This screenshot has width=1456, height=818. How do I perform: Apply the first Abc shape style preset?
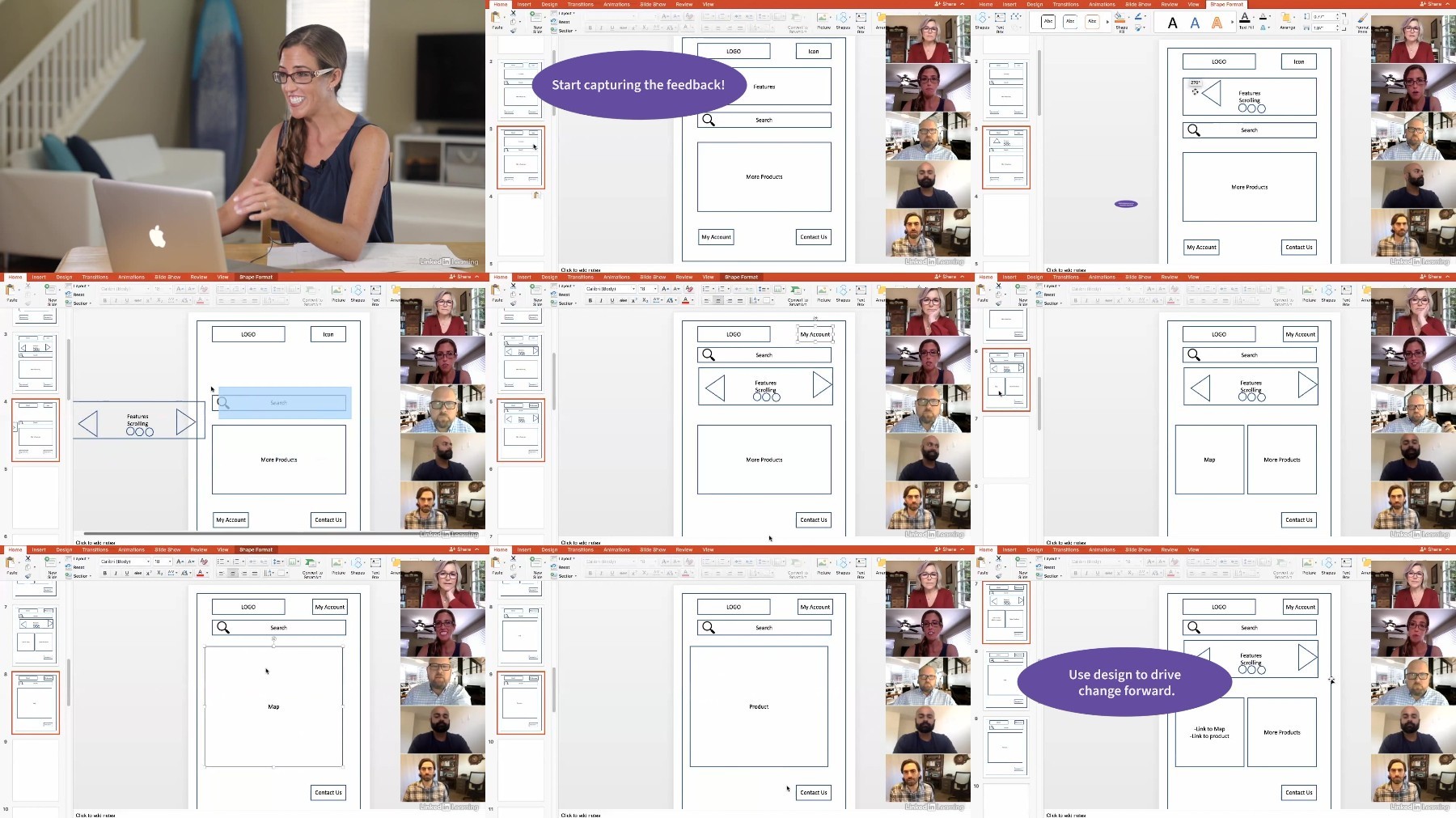pyautogui.click(x=1048, y=21)
